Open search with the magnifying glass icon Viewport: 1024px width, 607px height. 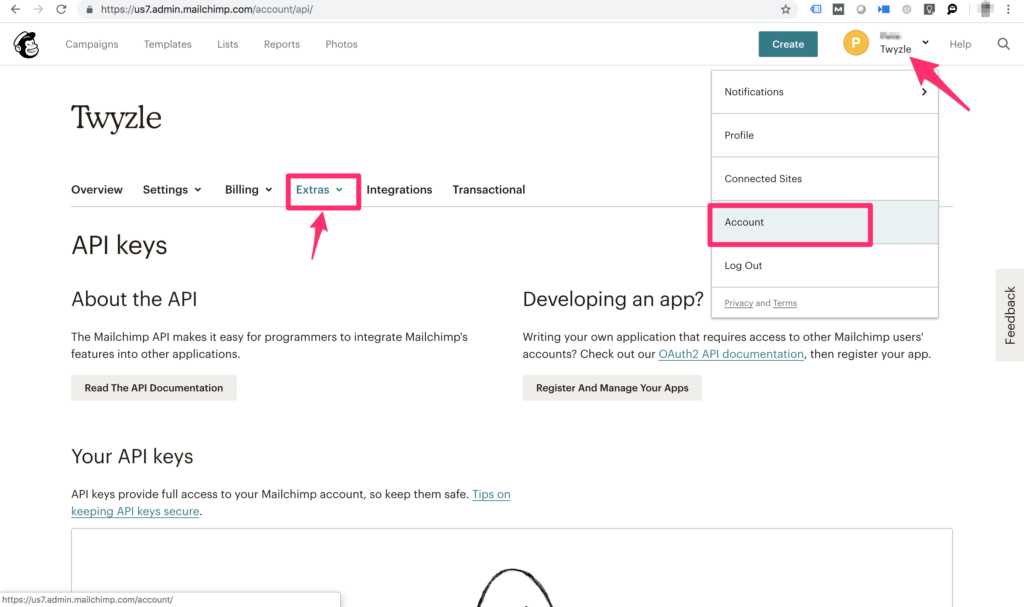[1003, 44]
